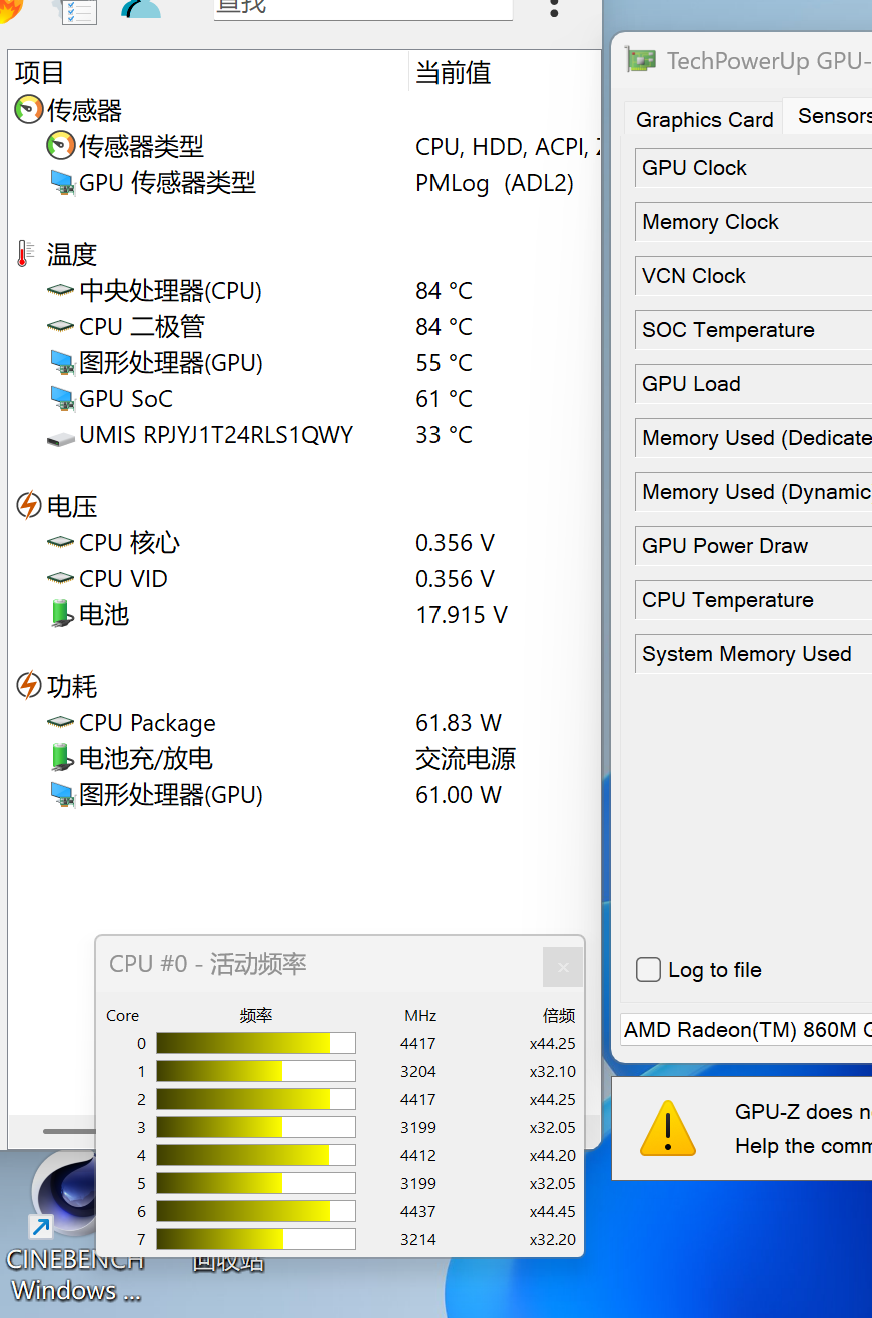Click the GPU 传感器类型 row icon

62,183
